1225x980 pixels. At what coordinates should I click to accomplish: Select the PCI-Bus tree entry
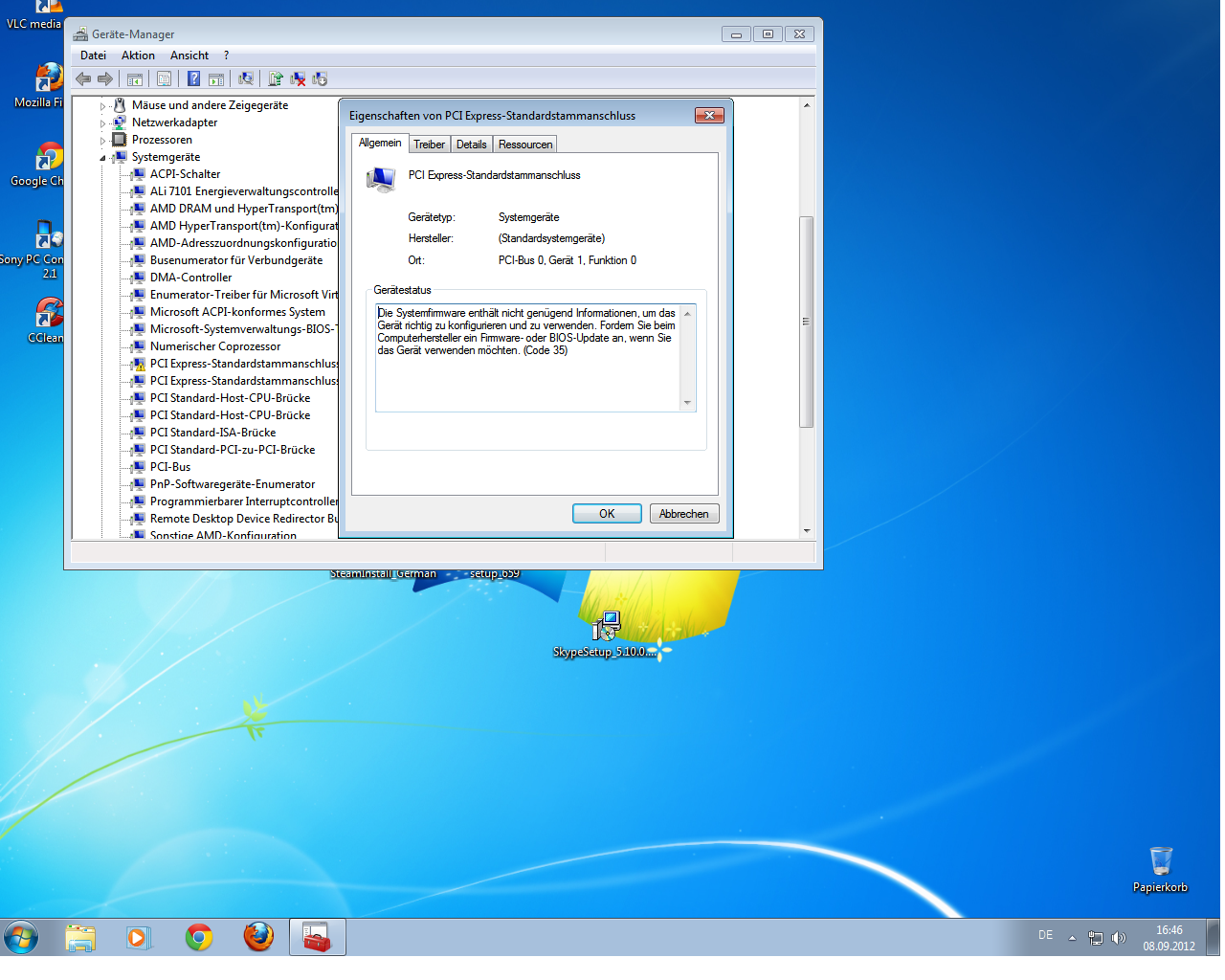tap(170, 467)
